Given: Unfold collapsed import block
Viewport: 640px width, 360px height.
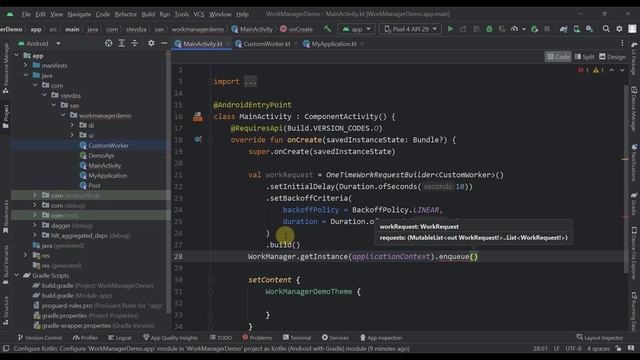Looking at the screenshot, I should [x=250, y=82].
